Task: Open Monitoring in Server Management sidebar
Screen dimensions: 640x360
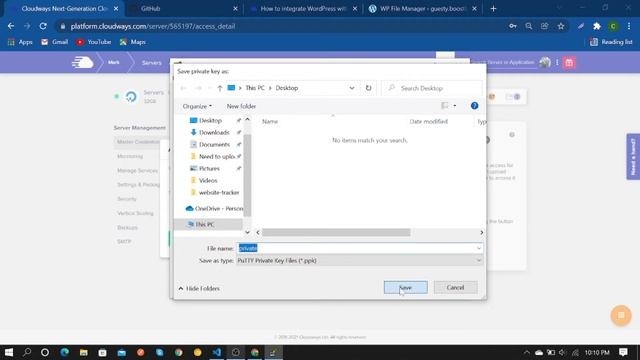Action: 130,156
